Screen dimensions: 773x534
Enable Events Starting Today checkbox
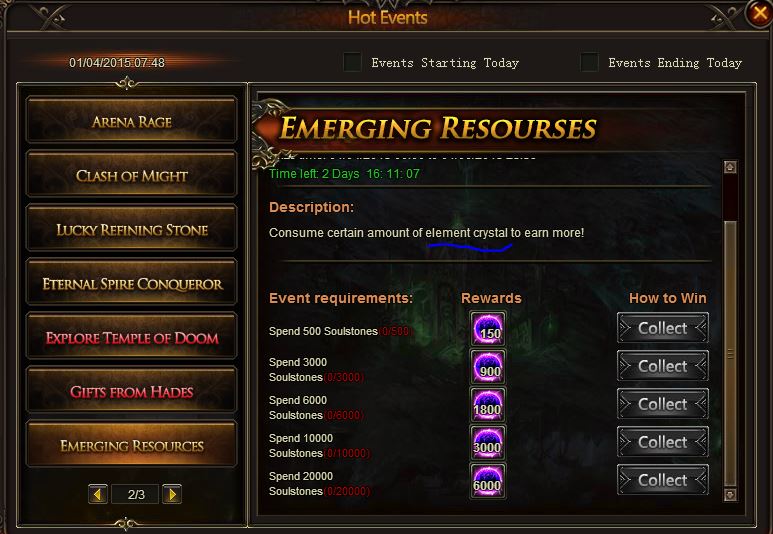352,63
